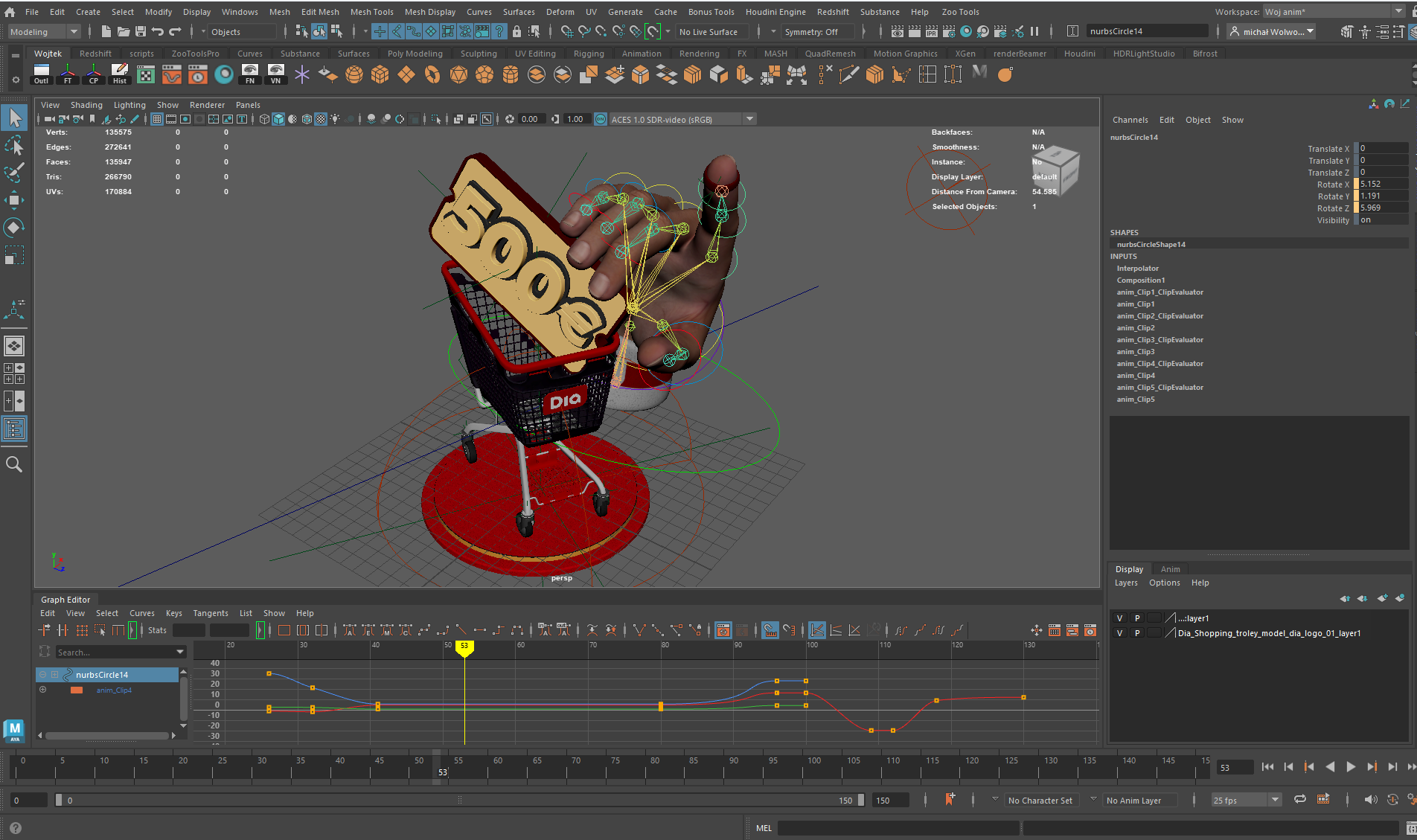Click the Redo arrow in the status line

click(x=176, y=31)
